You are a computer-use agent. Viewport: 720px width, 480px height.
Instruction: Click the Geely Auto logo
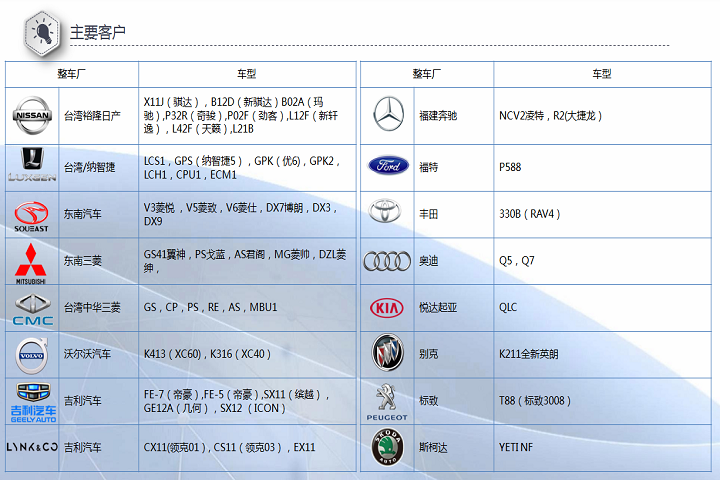point(32,401)
